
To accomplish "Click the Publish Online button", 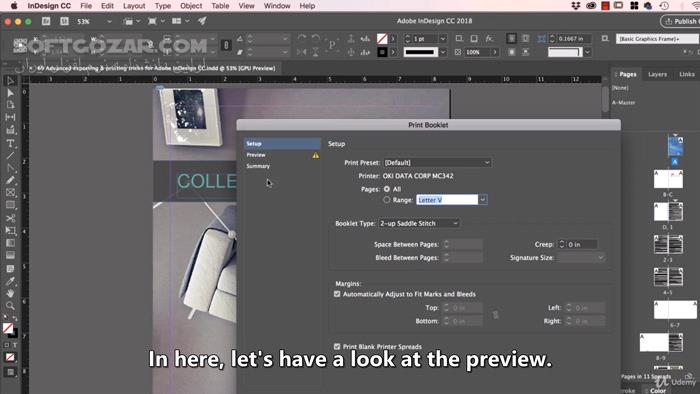I will 680,21.
